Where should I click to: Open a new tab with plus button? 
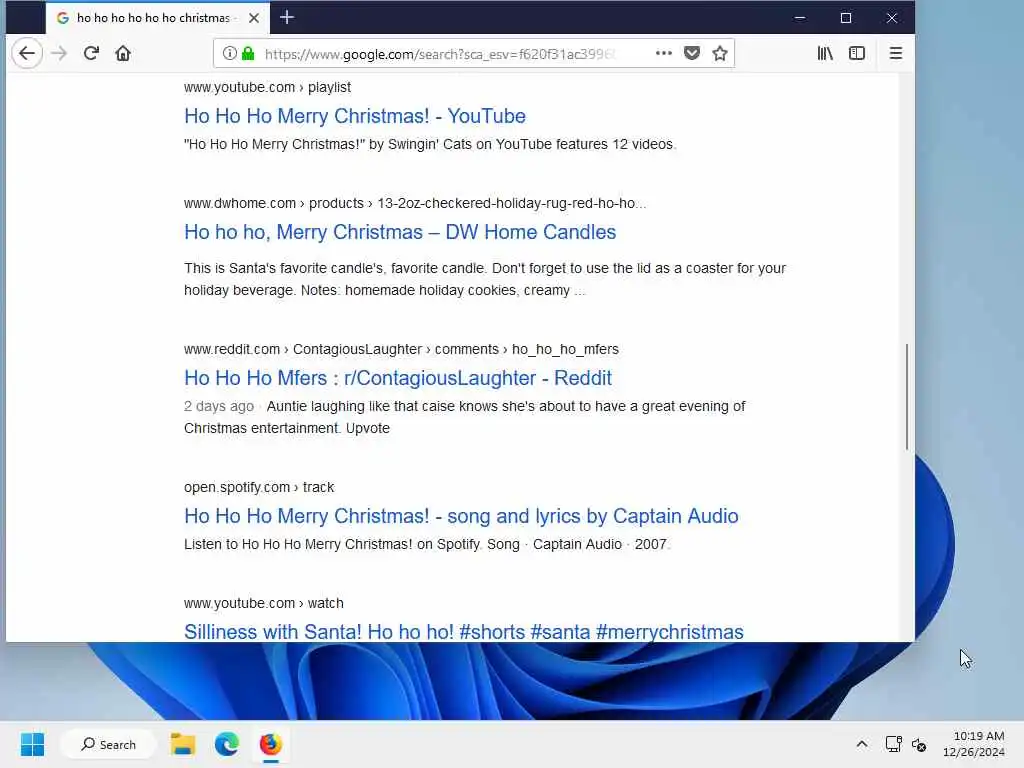point(287,18)
